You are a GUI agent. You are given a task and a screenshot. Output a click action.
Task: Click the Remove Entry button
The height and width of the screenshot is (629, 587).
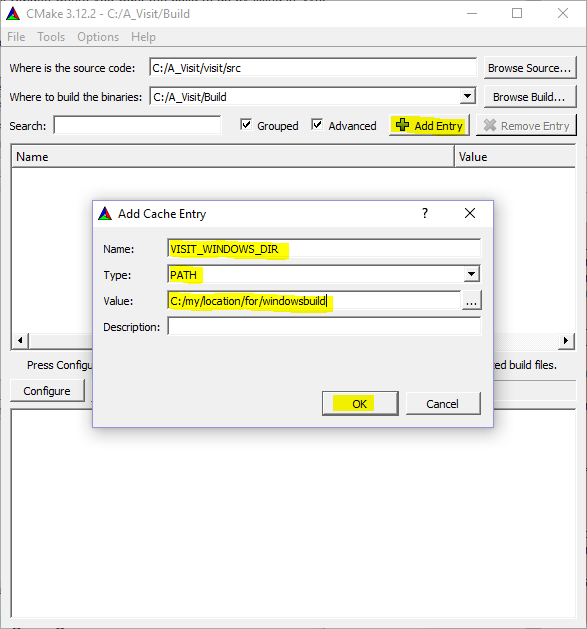click(x=526, y=126)
